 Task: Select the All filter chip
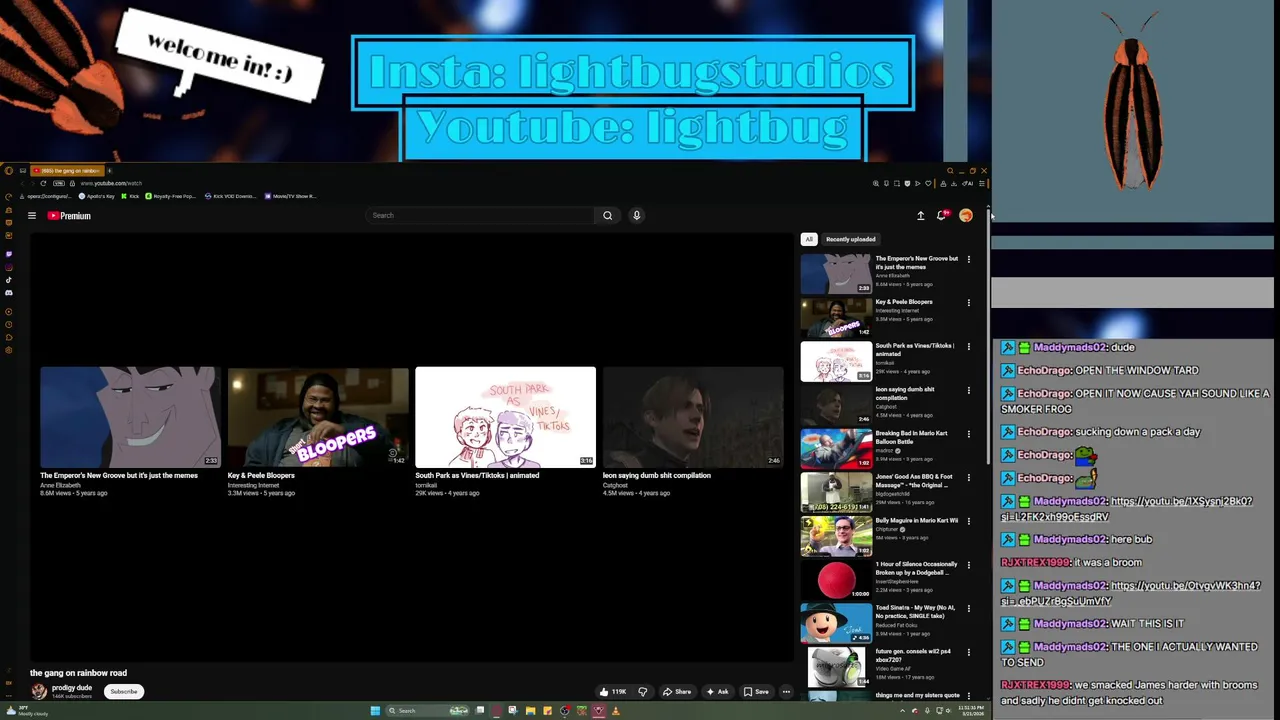click(x=809, y=239)
